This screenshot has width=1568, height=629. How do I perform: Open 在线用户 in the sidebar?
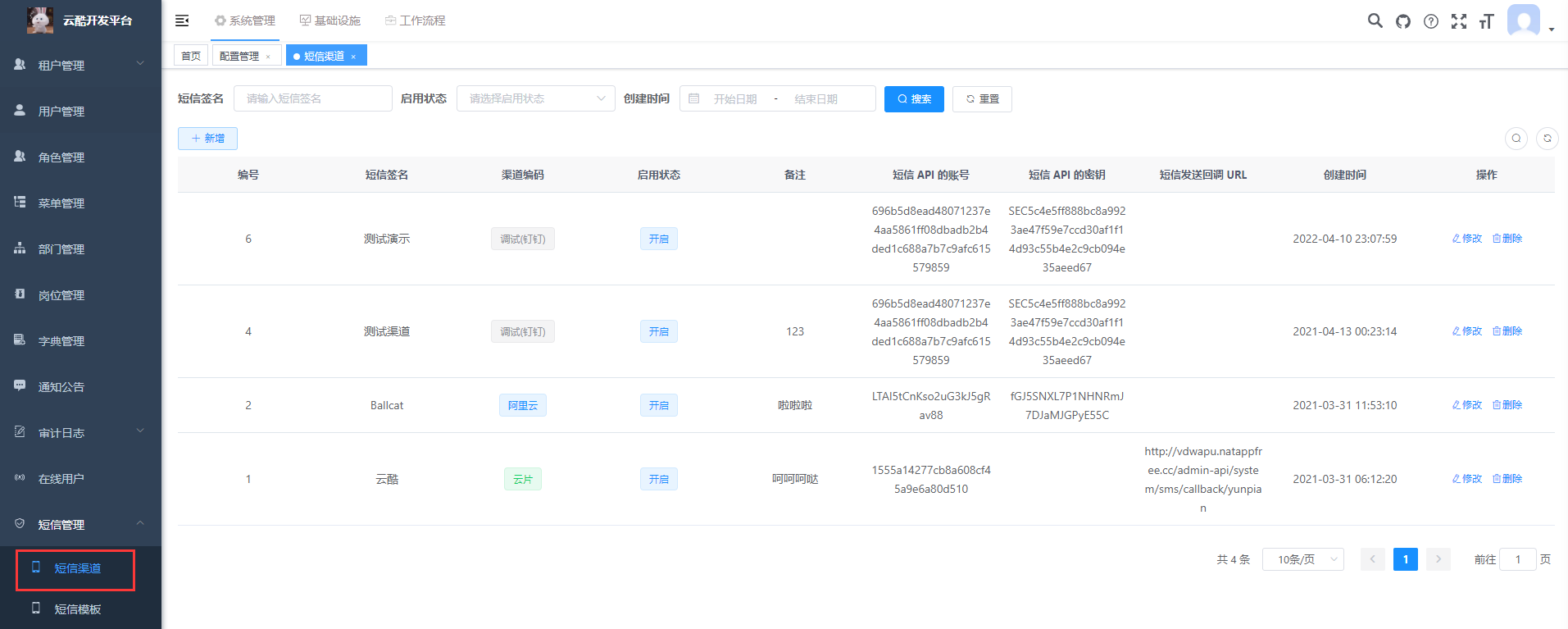point(80,478)
